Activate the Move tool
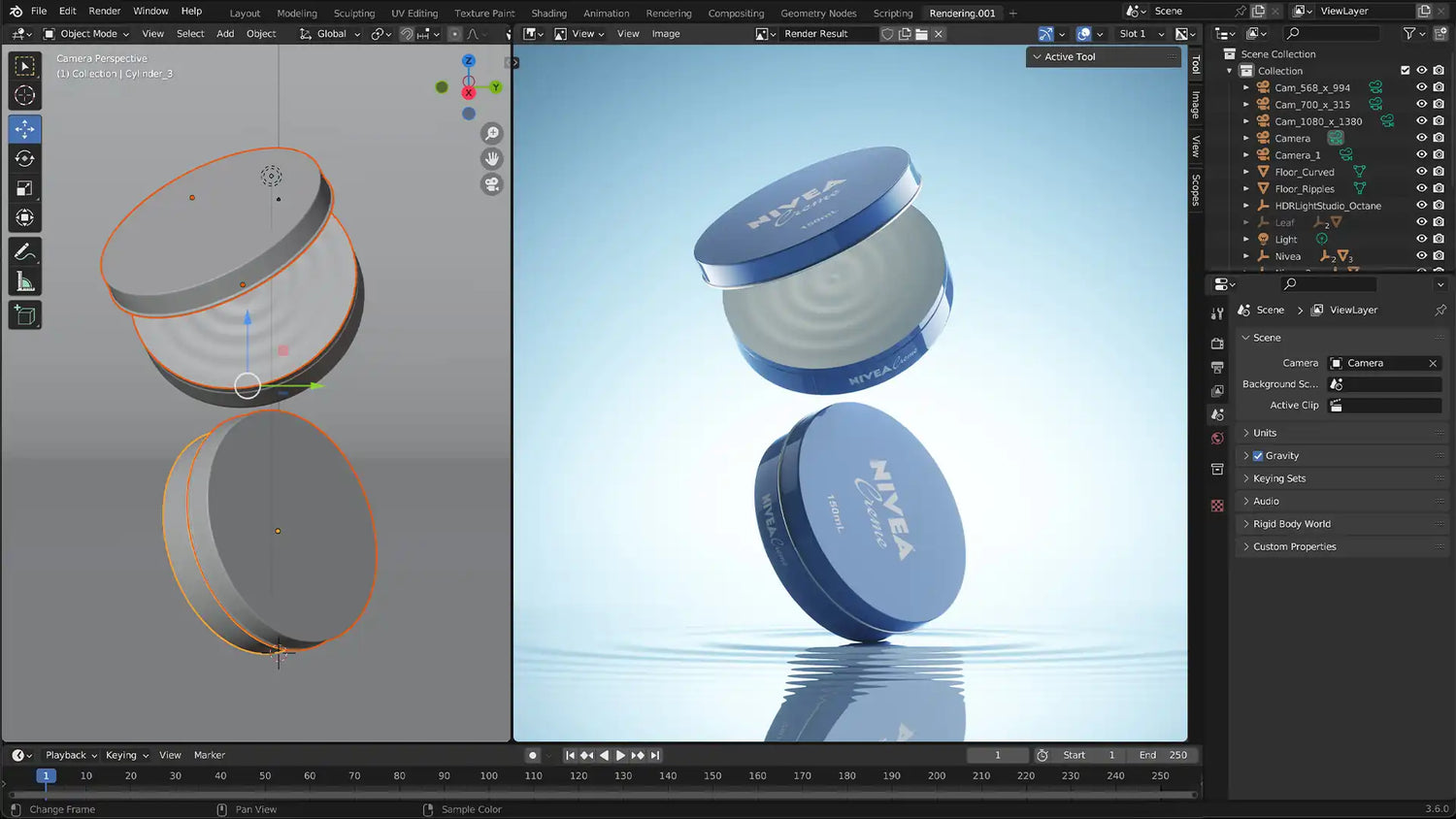1456x819 pixels. [25, 129]
